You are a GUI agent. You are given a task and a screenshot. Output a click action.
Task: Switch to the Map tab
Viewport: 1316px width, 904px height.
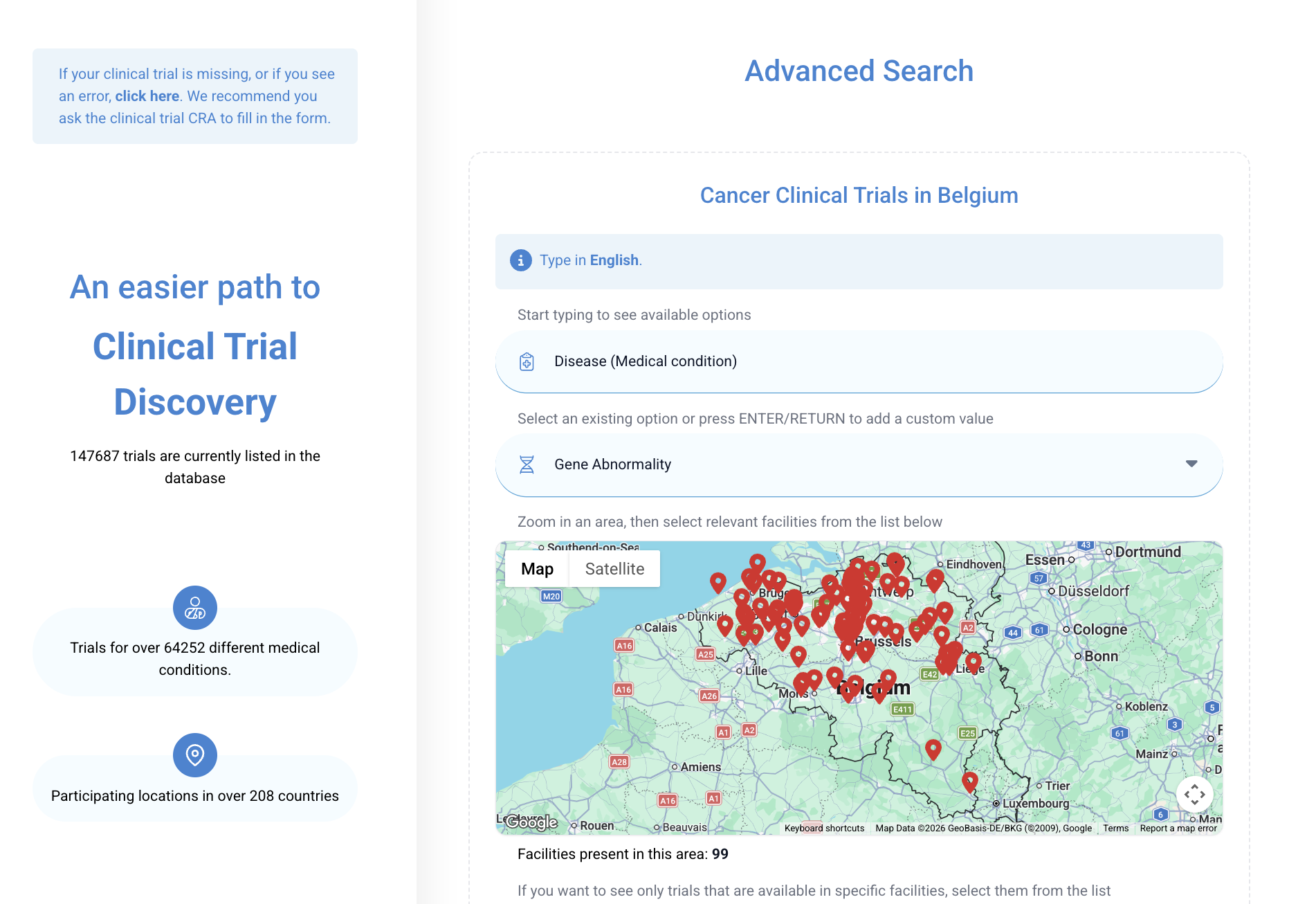(537, 568)
